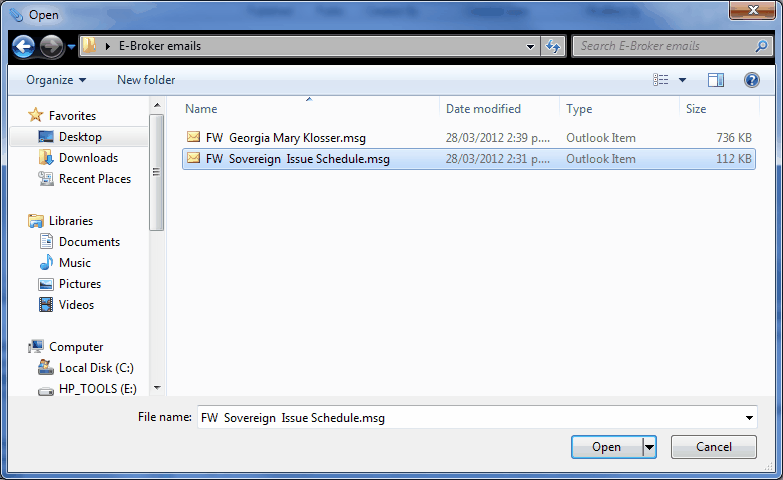Viewport: 783px width, 480px height.
Task: Open Music library
Action: point(75,263)
